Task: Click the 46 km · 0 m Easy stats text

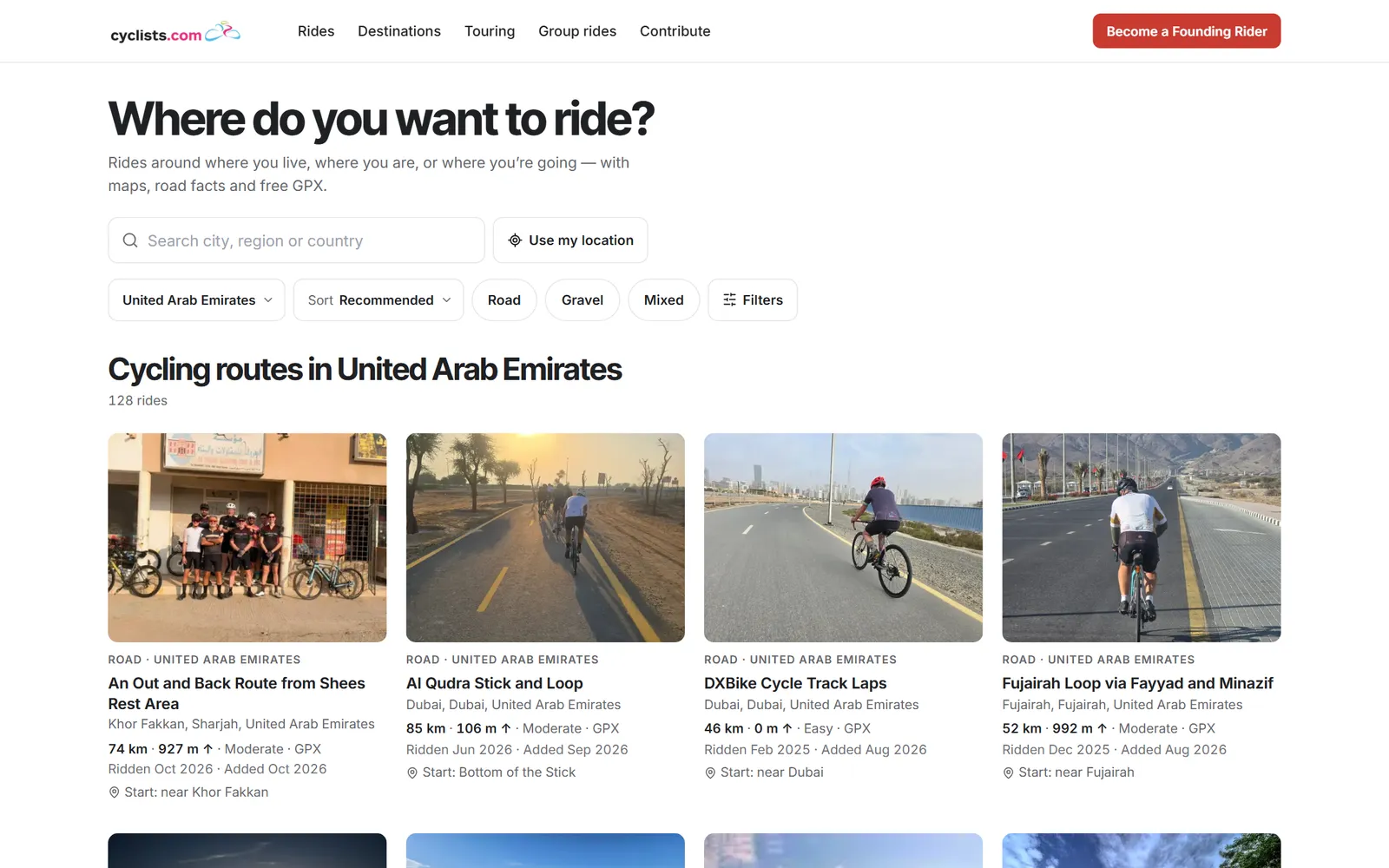Action: point(787,728)
